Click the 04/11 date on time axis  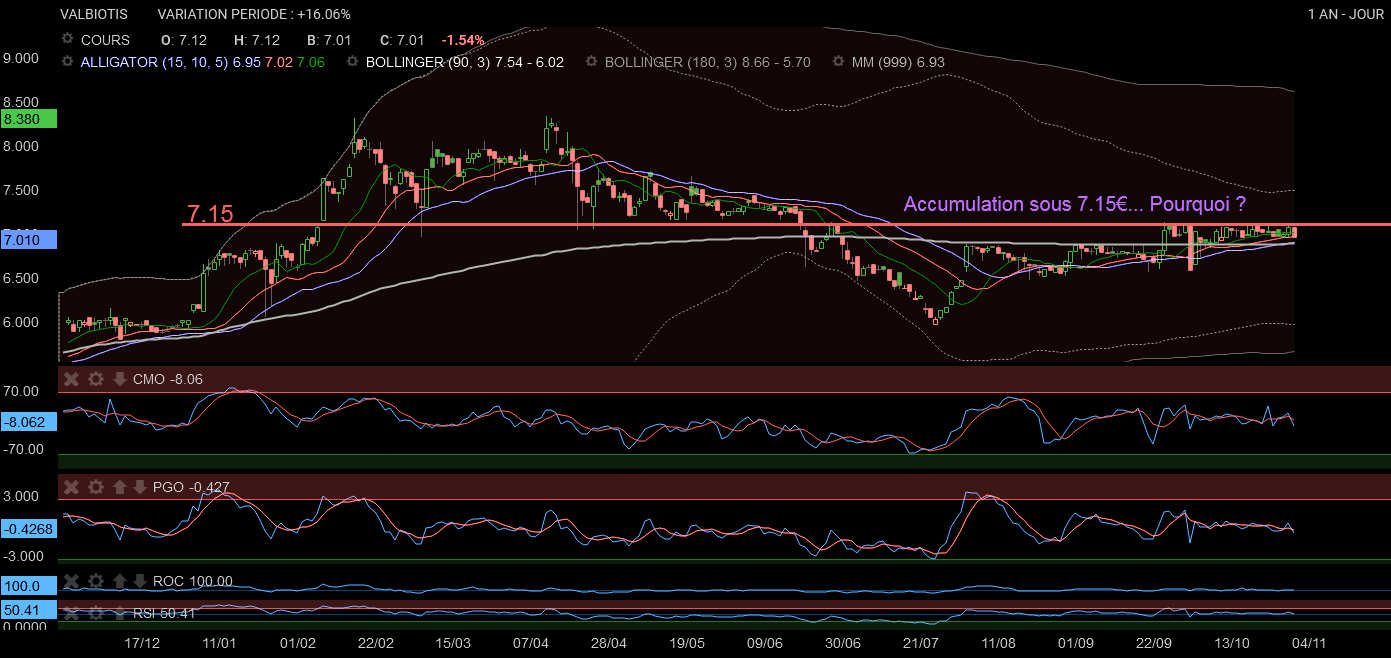coord(1309,643)
